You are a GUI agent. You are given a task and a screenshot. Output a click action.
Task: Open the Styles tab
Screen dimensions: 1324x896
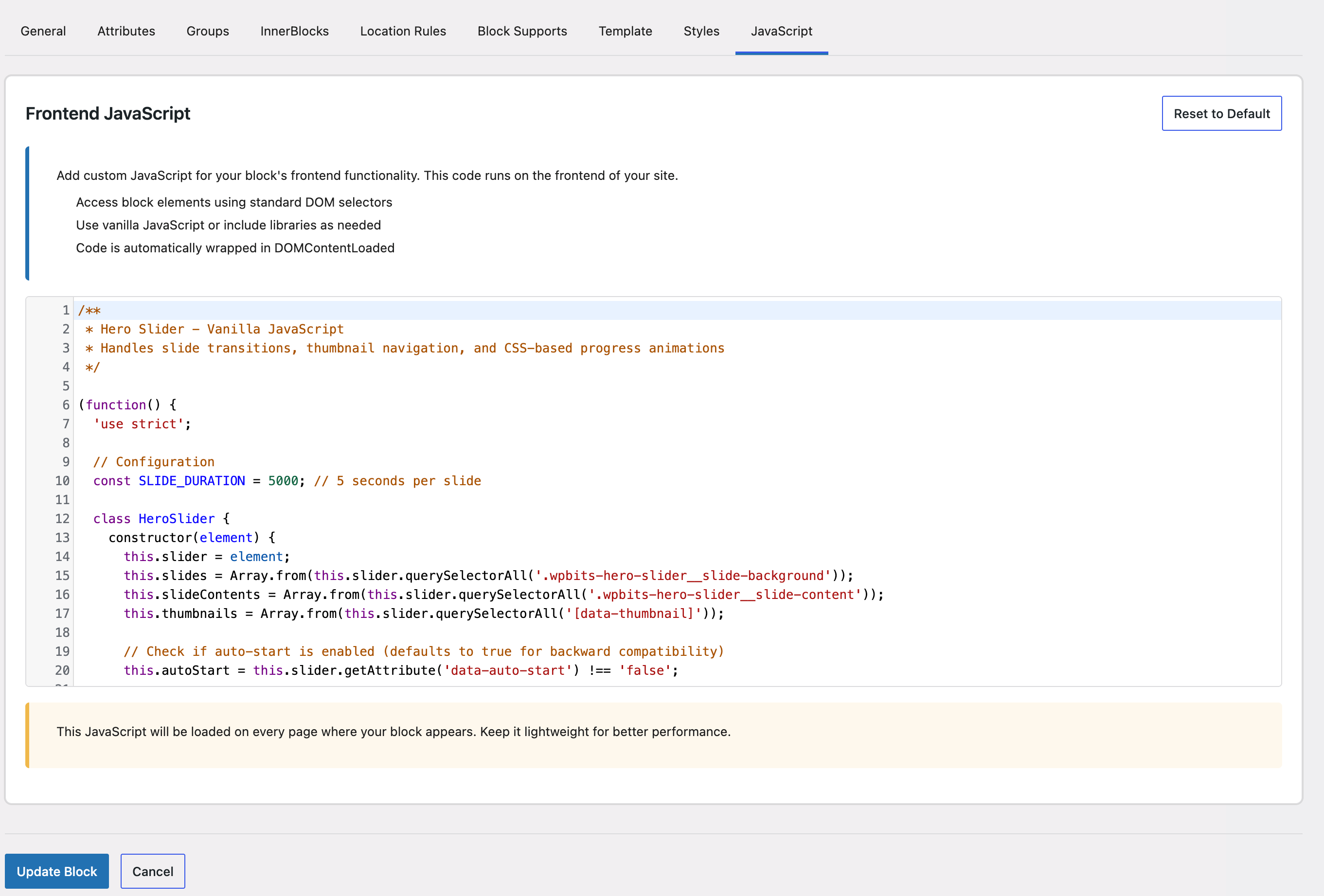pos(701,31)
